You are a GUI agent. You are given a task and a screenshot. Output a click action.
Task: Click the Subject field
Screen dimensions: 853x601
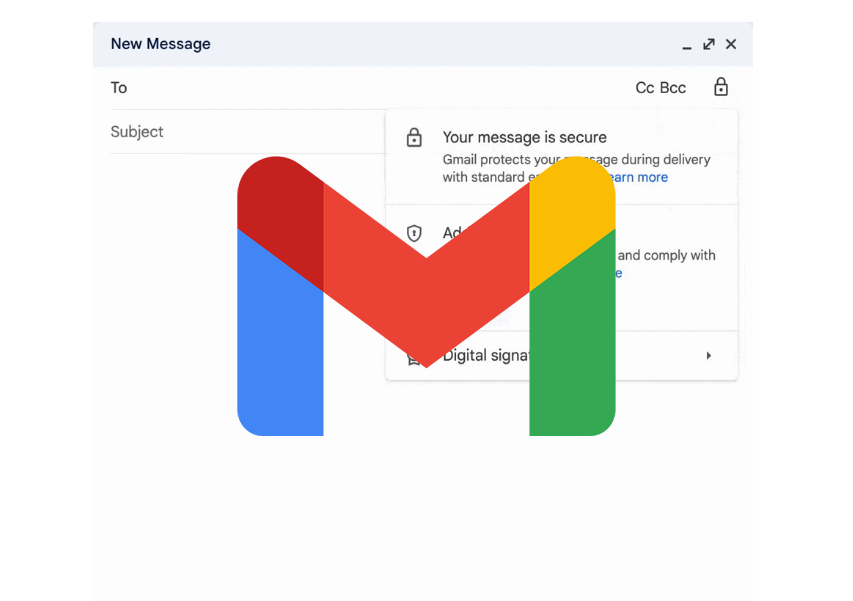coord(248,132)
